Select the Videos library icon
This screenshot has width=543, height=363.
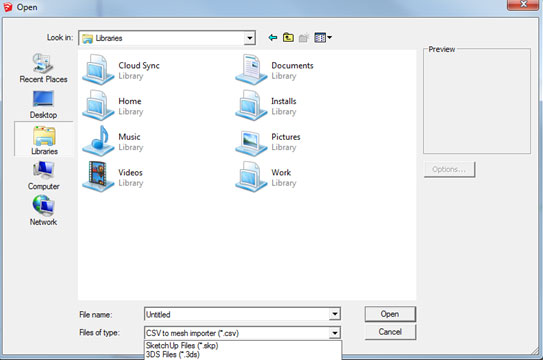98,176
